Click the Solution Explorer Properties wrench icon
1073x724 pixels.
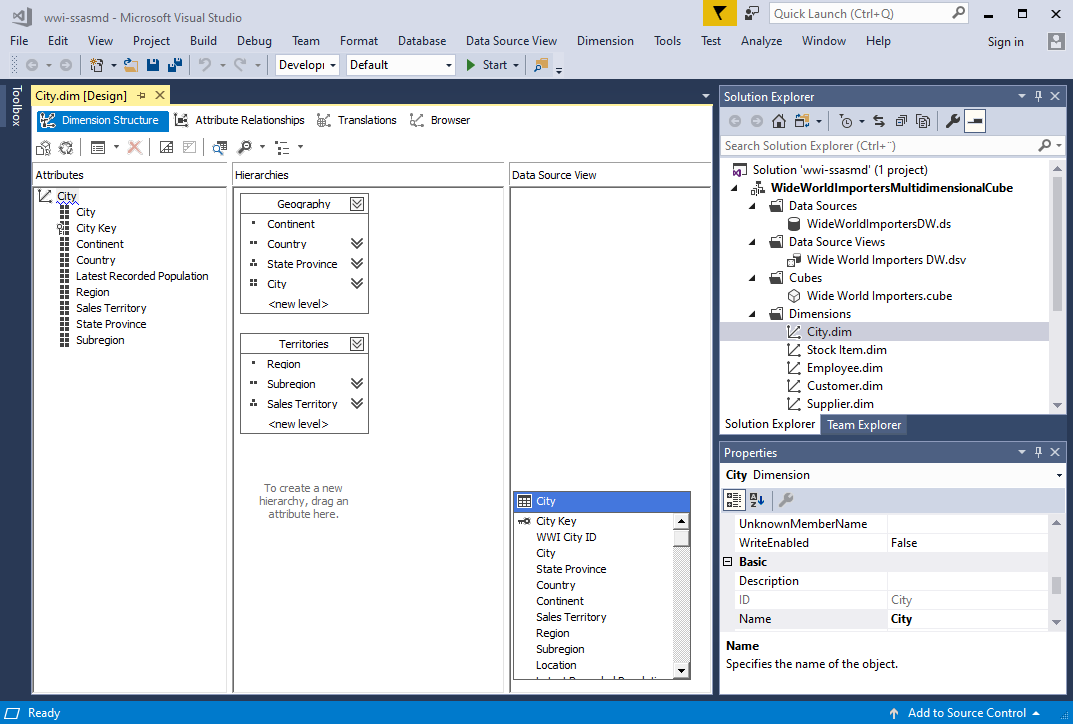point(953,121)
